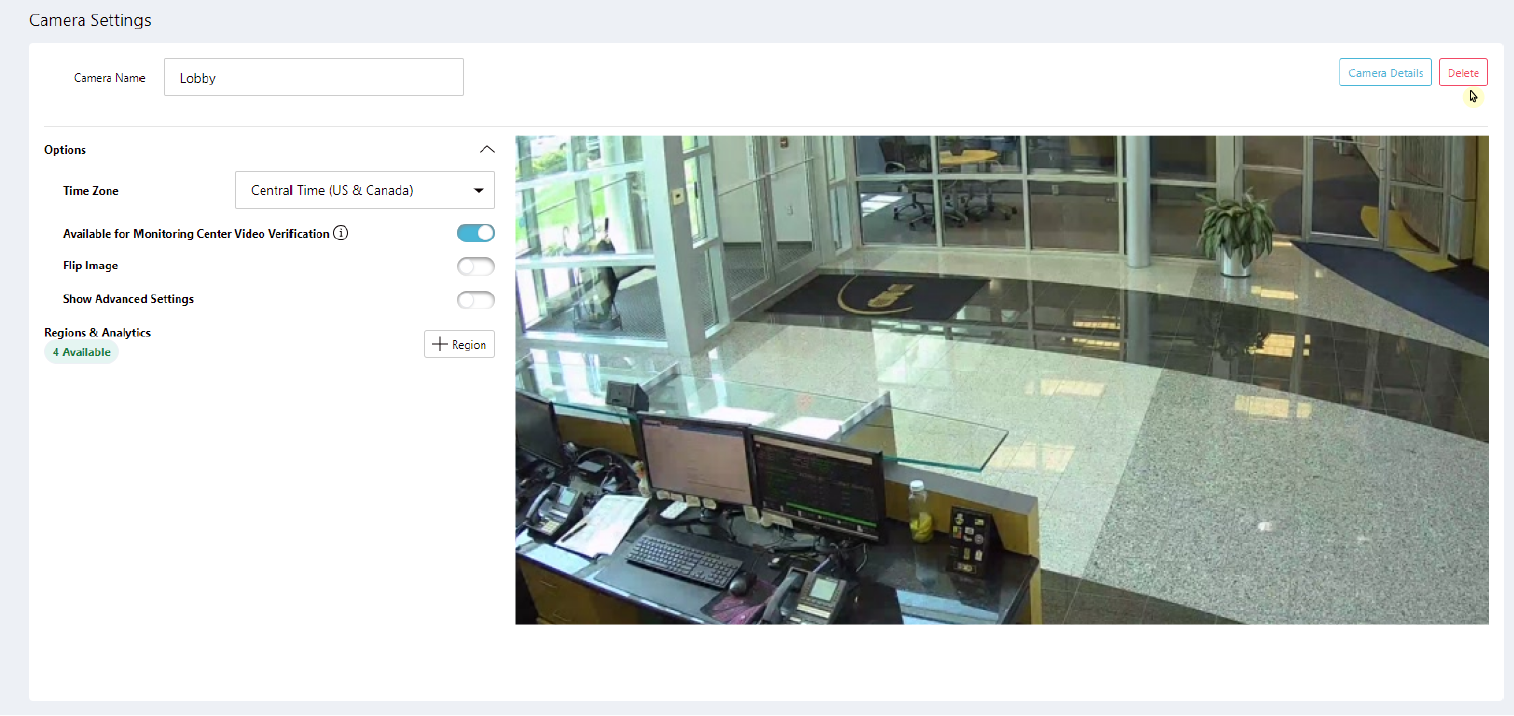1514x716 pixels.
Task: Click the Camera Settings page title
Action: pyautogui.click(x=90, y=20)
